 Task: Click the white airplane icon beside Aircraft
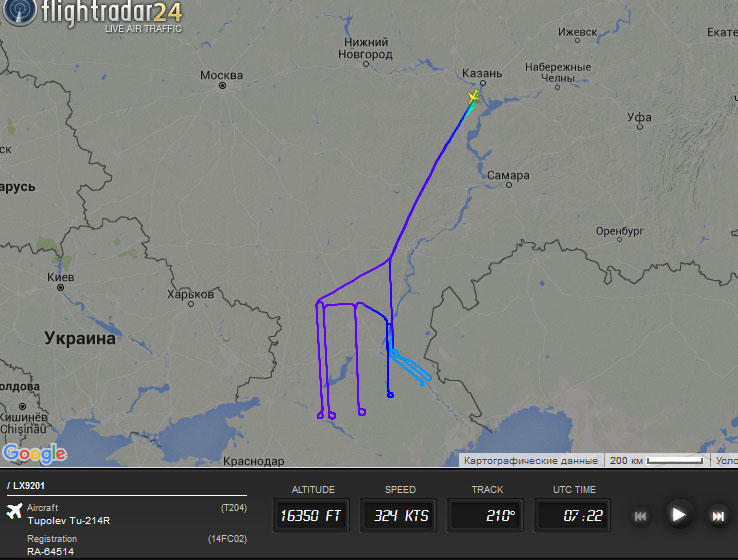click(15, 511)
